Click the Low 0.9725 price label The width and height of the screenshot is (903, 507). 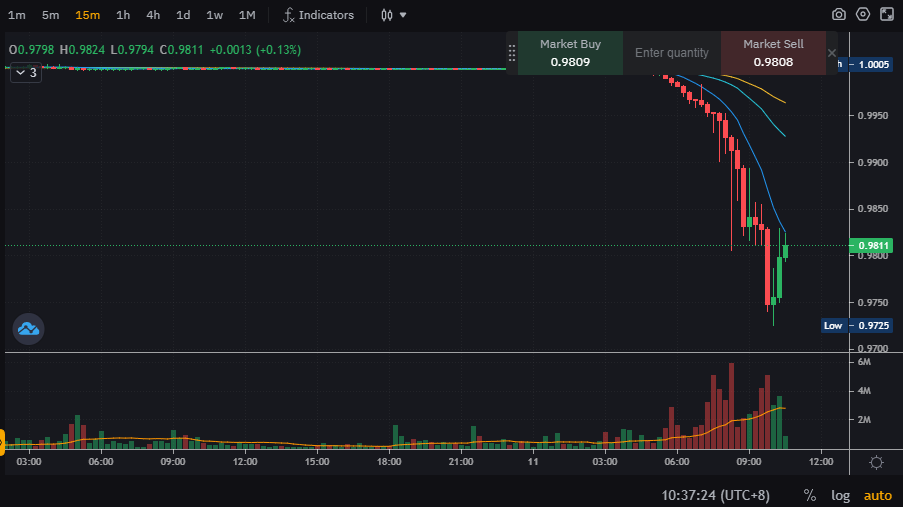[856, 326]
